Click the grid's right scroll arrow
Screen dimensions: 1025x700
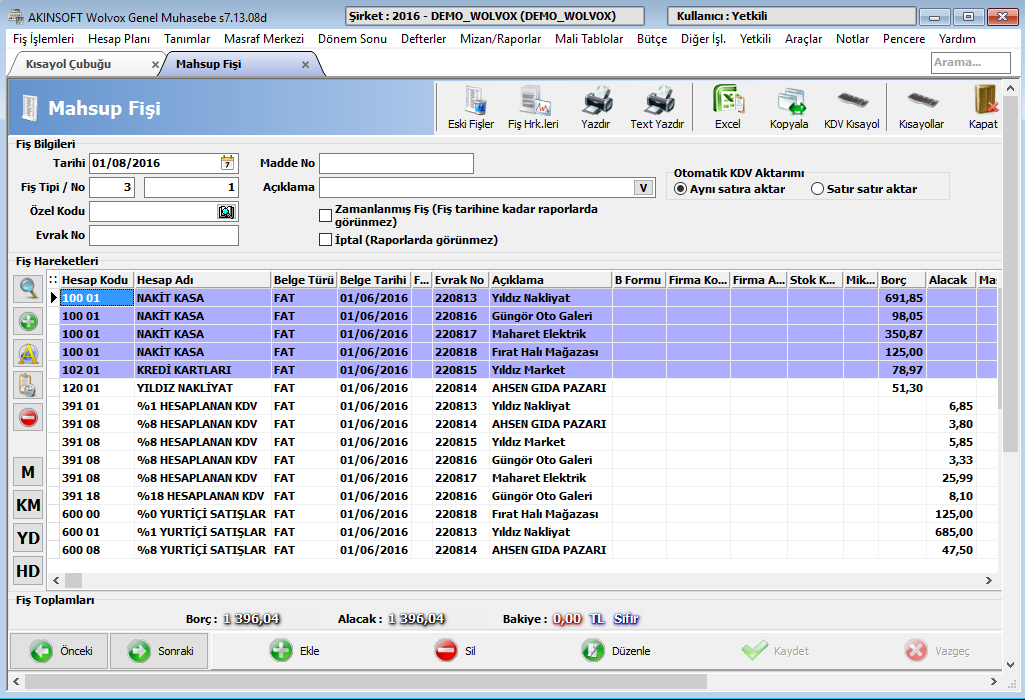click(x=988, y=580)
